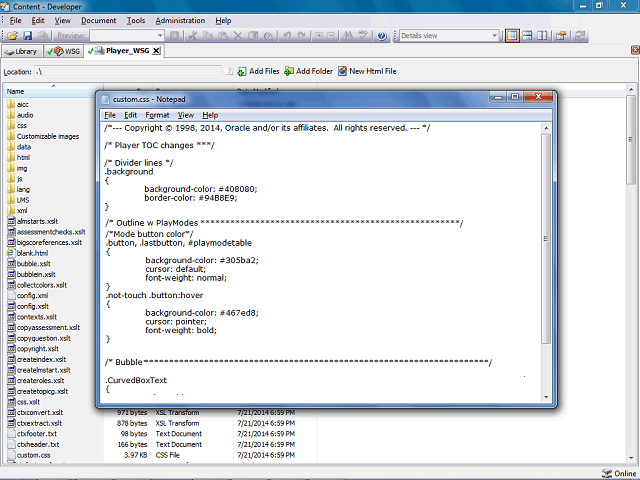Switch to the Library tab
640x480 pixels.
click(x=22, y=51)
